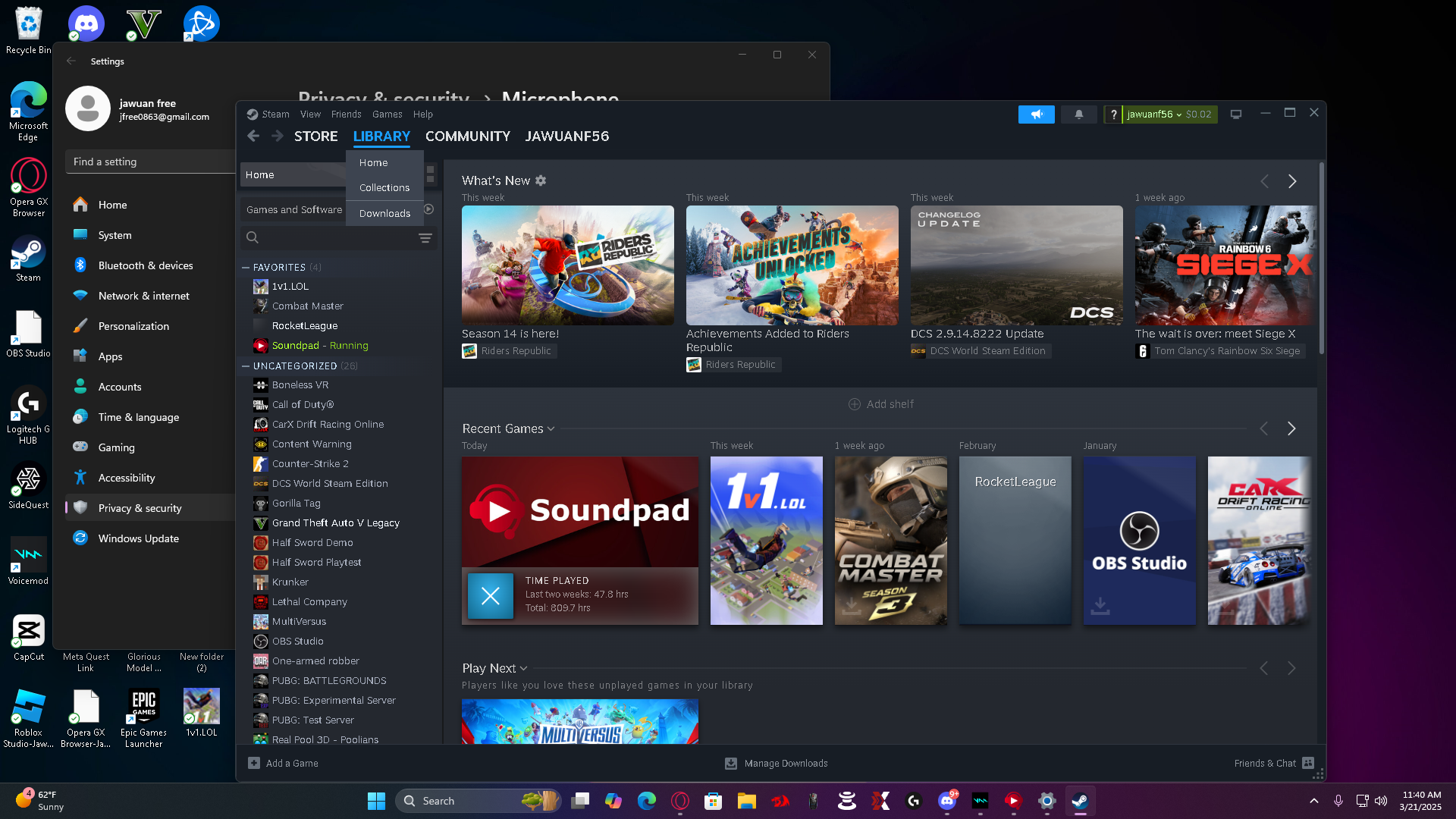Click the What's New settings gear
This screenshot has width=1456, height=819.
pos(541,180)
